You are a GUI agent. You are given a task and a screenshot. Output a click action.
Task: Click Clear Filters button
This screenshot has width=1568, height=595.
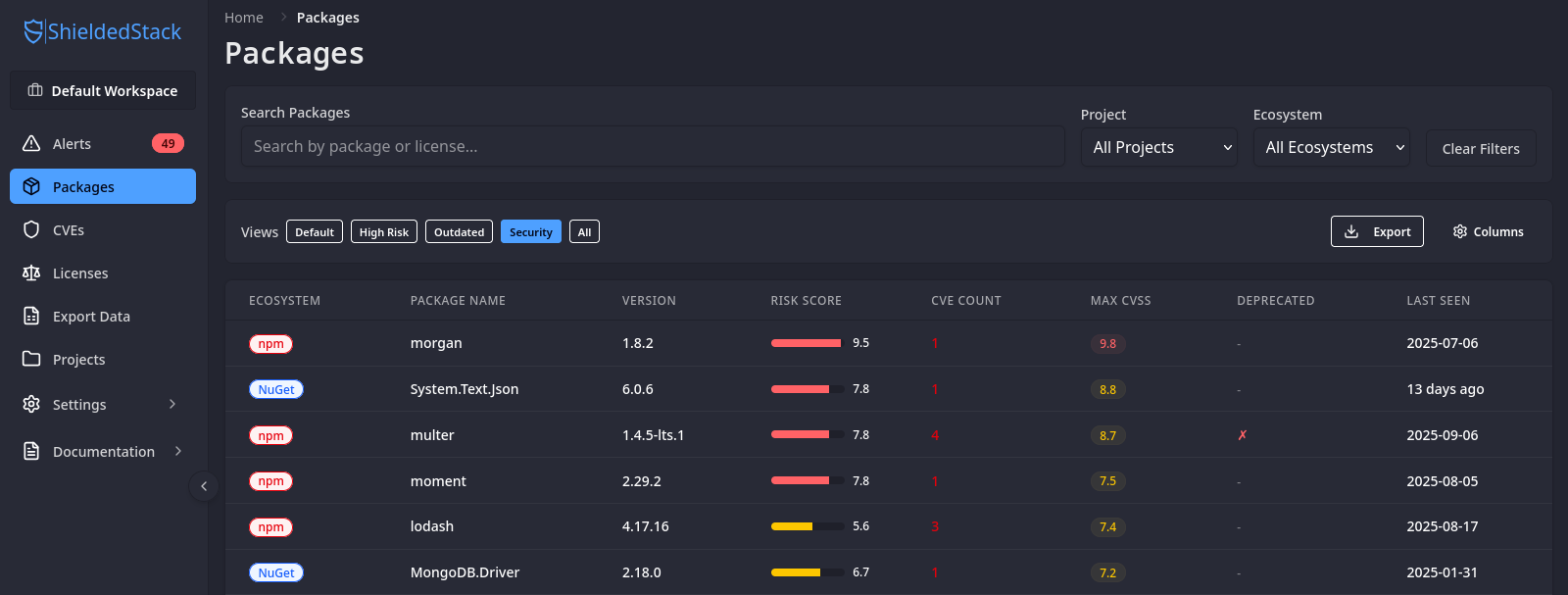1481,148
